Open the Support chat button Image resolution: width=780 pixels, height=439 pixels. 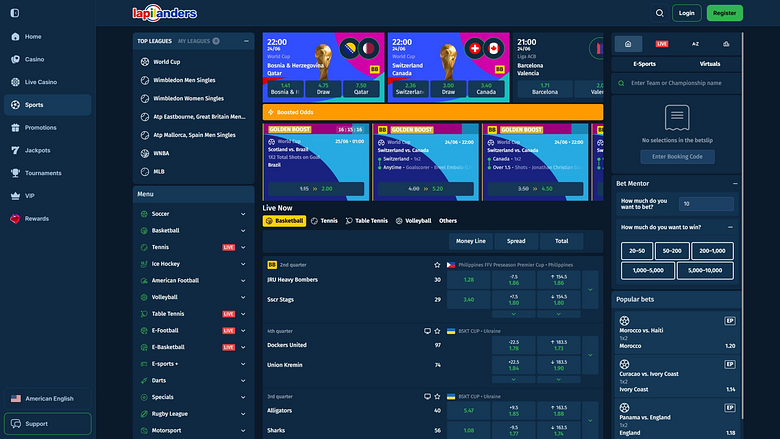click(48, 424)
